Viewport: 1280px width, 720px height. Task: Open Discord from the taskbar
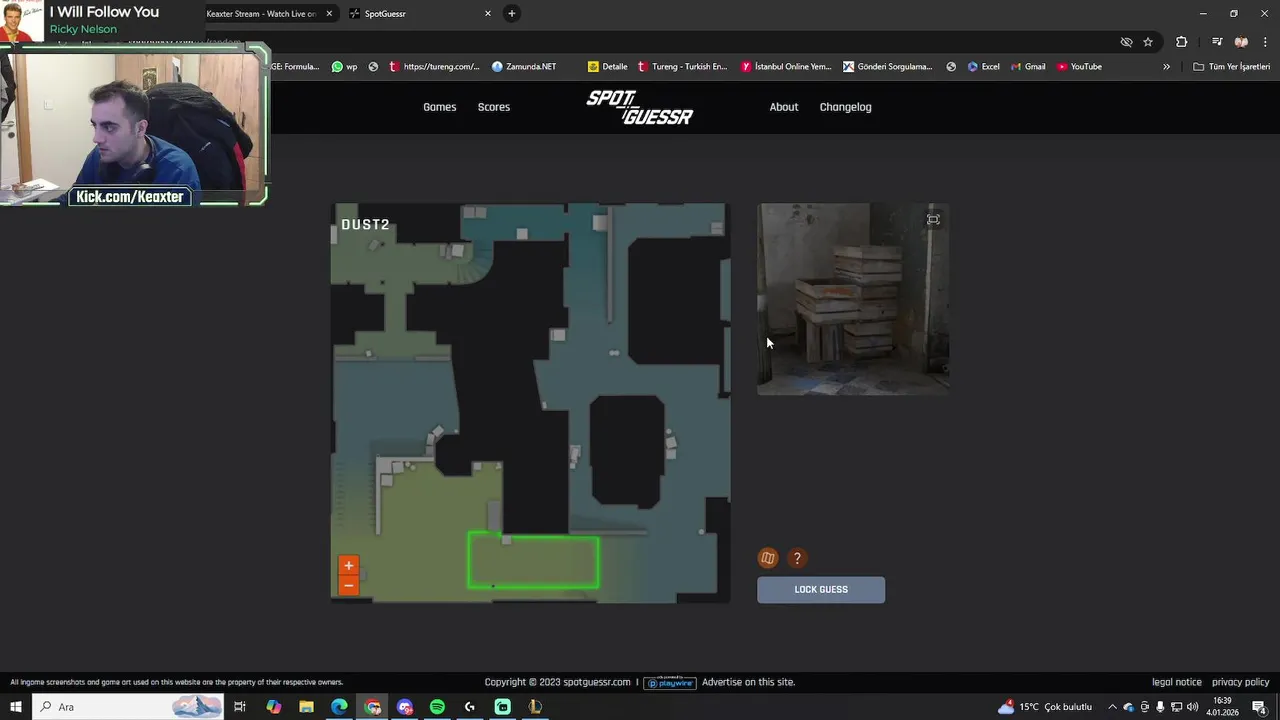(x=404, y=707)
